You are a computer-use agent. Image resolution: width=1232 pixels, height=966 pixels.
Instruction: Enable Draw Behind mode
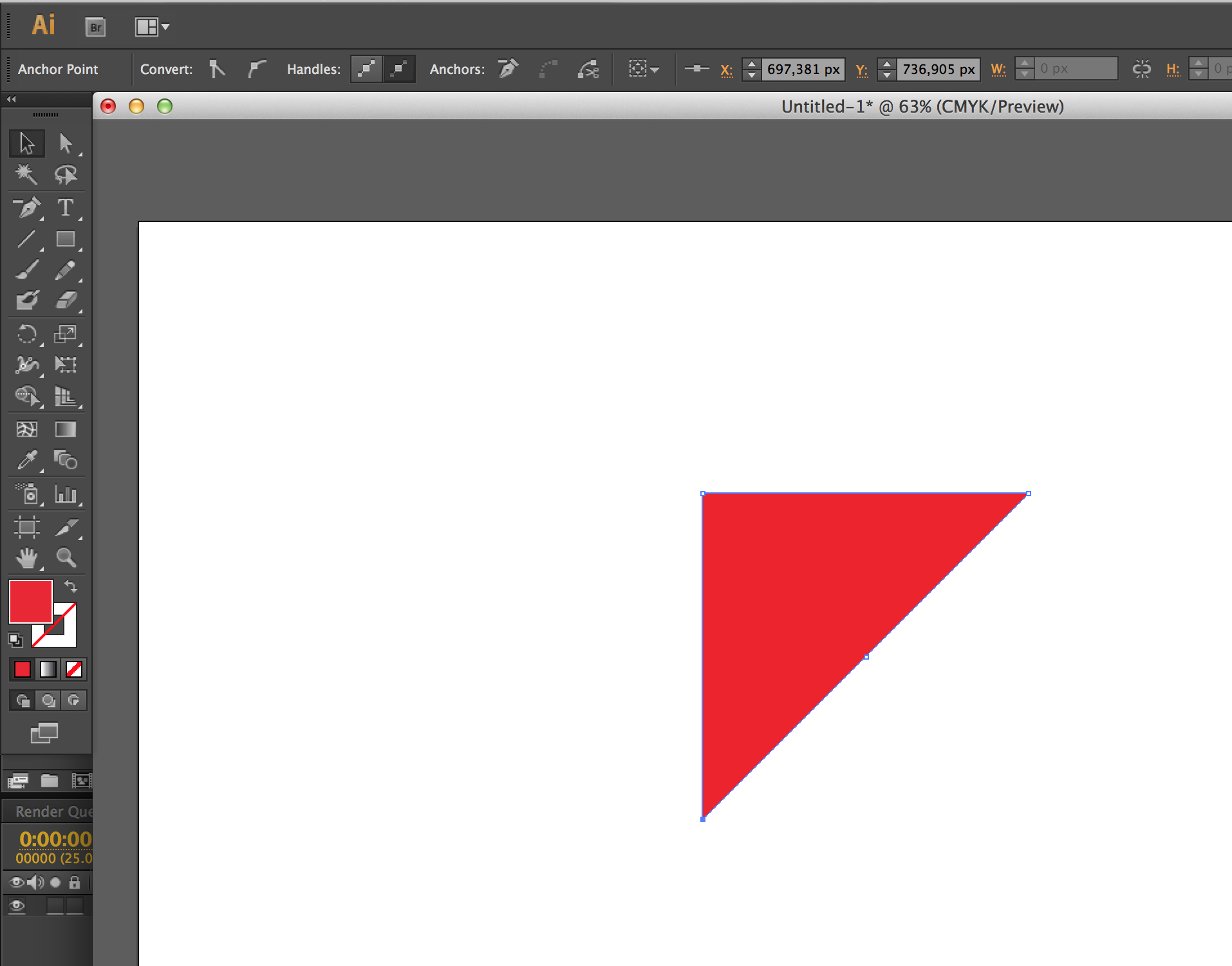[48, 700]
